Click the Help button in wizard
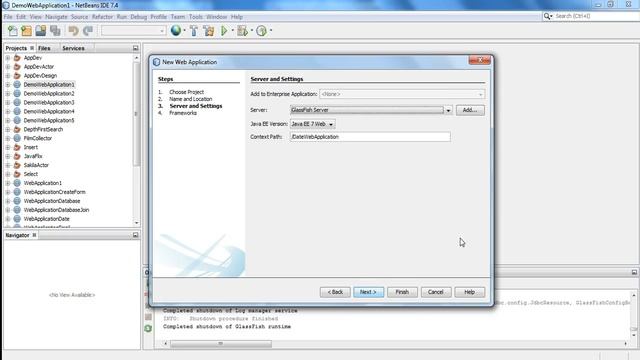This screenshot has width=640, height=360. click(469, 292)
